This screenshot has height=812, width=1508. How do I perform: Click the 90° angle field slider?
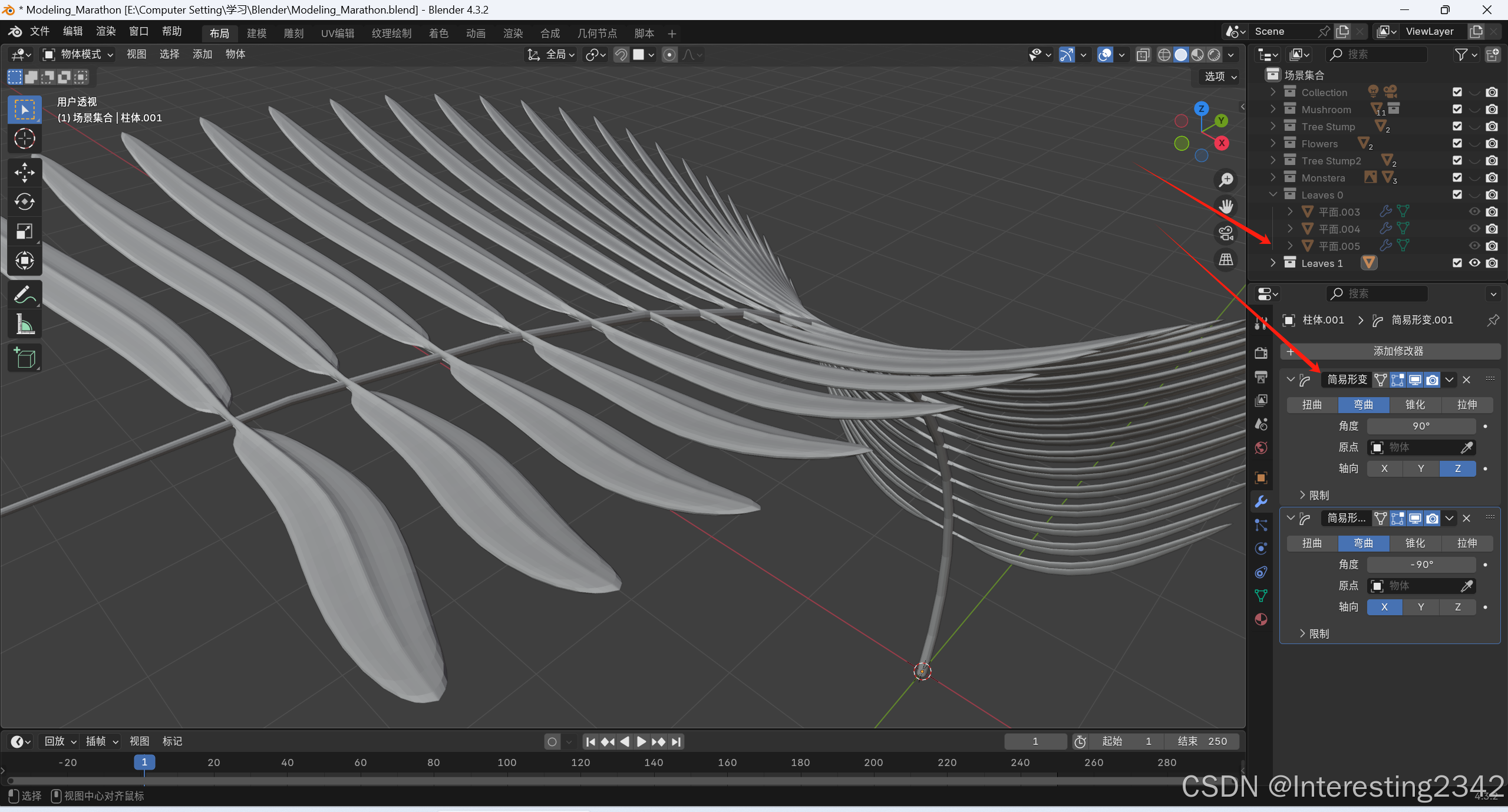point(1421,426)
